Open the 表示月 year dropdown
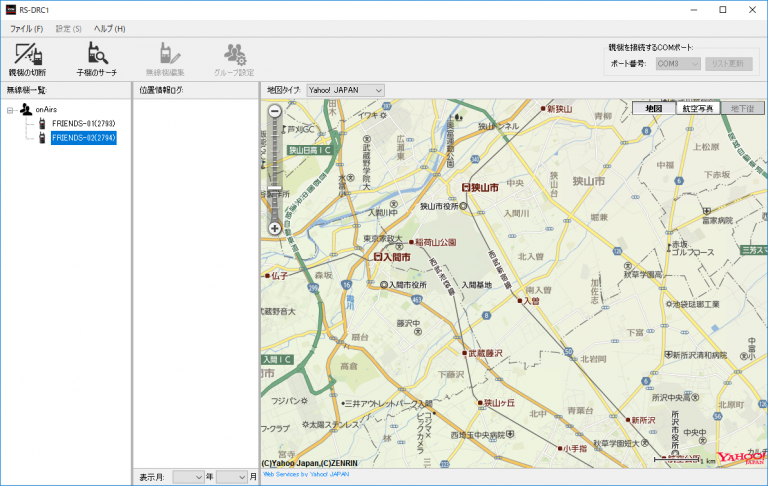Screen dimensions: 768x486 click(188, 477)
